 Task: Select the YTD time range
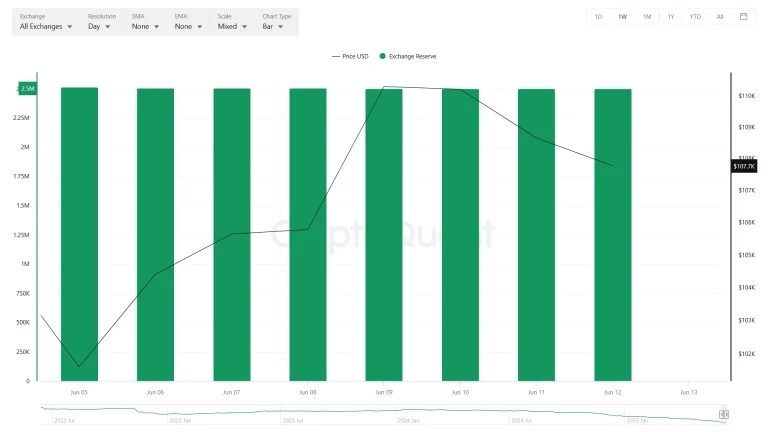pyautogui.click(x=695, y=16)
